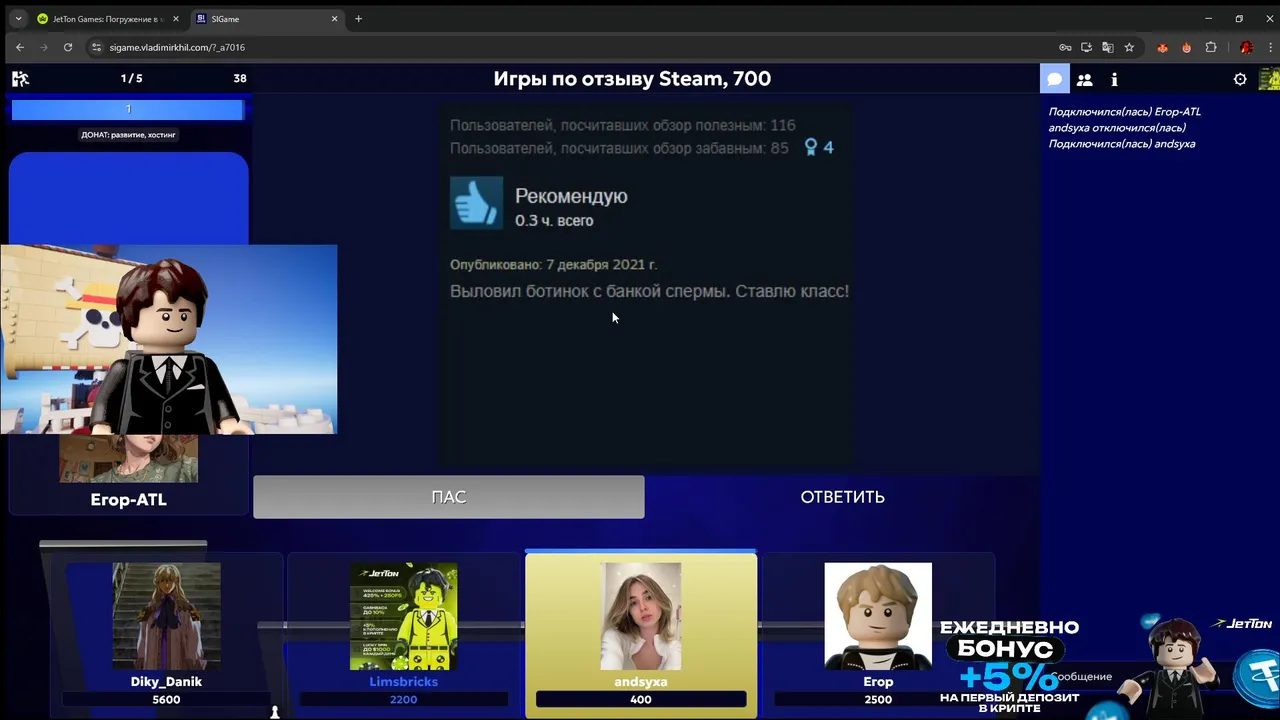The width and height of the screenshot is (1280, 720).
Task: Click the timer value 38
Action: 240,78
